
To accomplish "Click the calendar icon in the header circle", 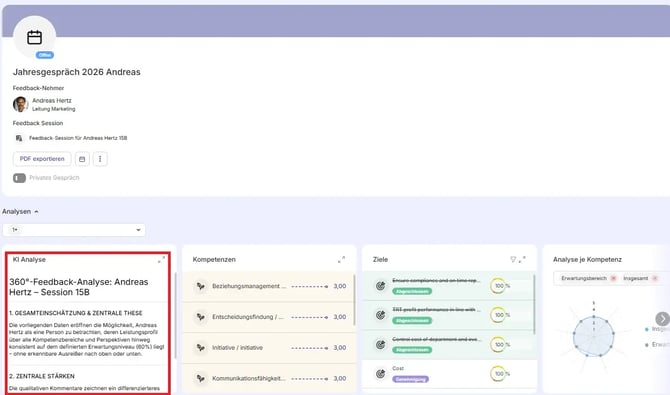I will pyautogui.click(x=35, y=38).
